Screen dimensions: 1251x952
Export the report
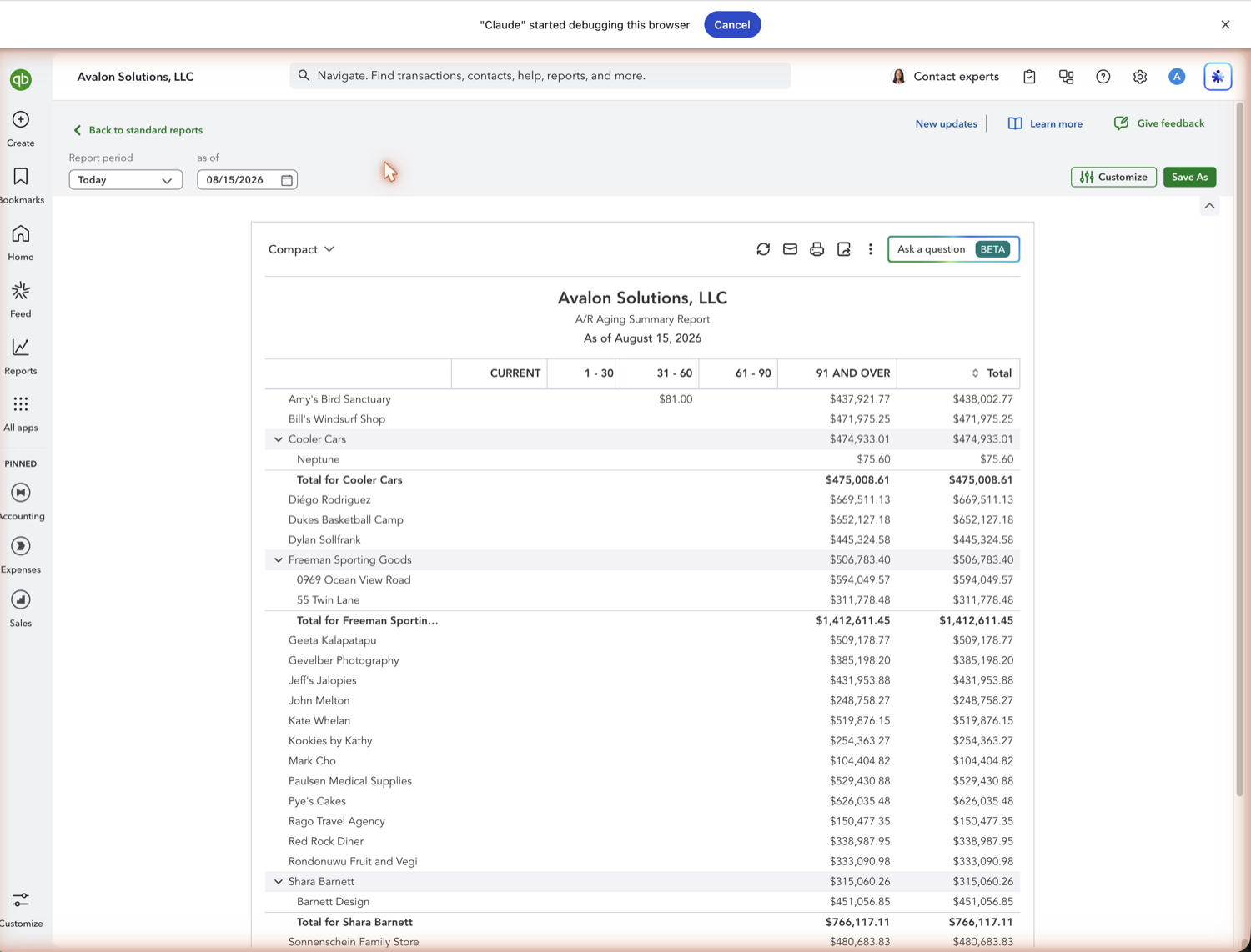click(843, 249)
